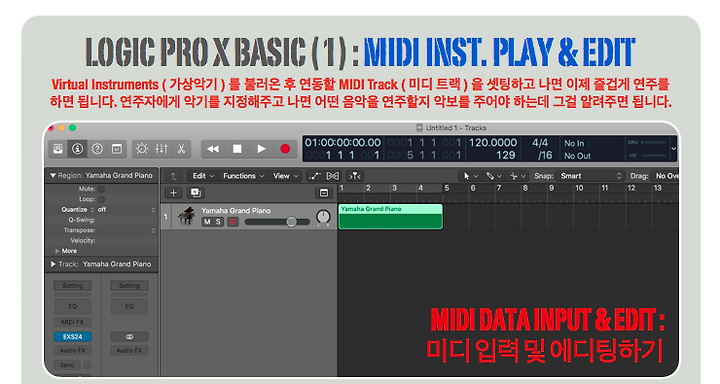Click the left channel strip Setting button

73,286
